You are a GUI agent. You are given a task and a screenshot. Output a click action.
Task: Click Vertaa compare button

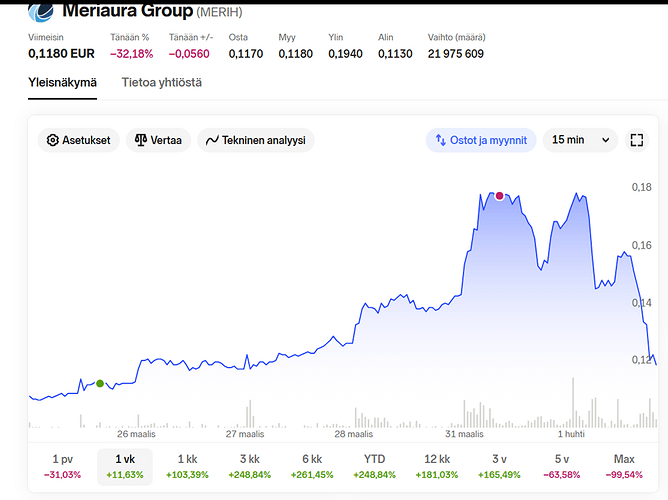click(x=158, y=140)
